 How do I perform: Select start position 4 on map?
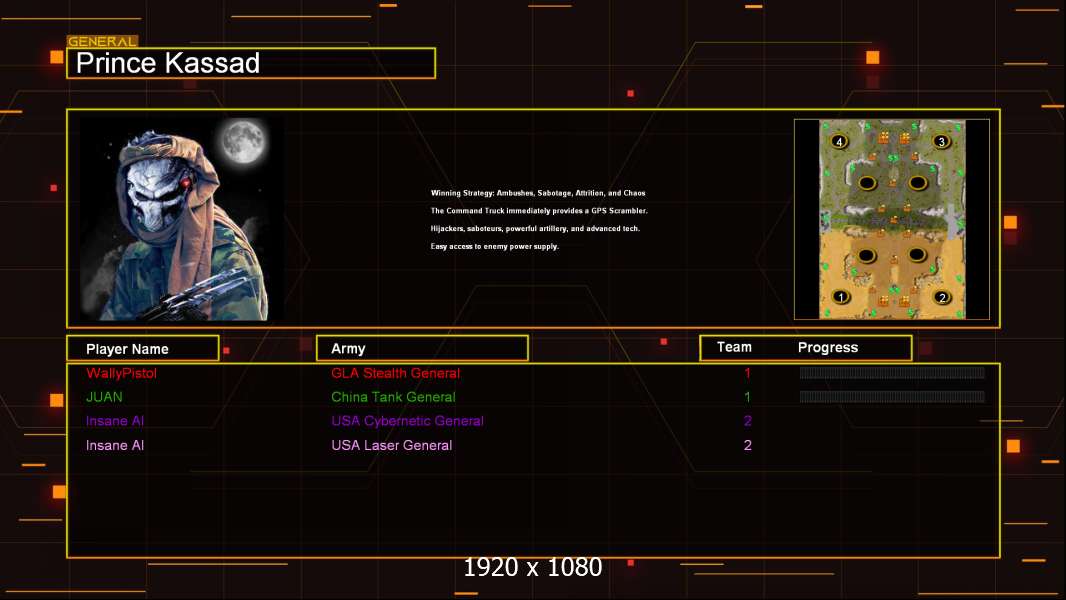pos(840,141)
